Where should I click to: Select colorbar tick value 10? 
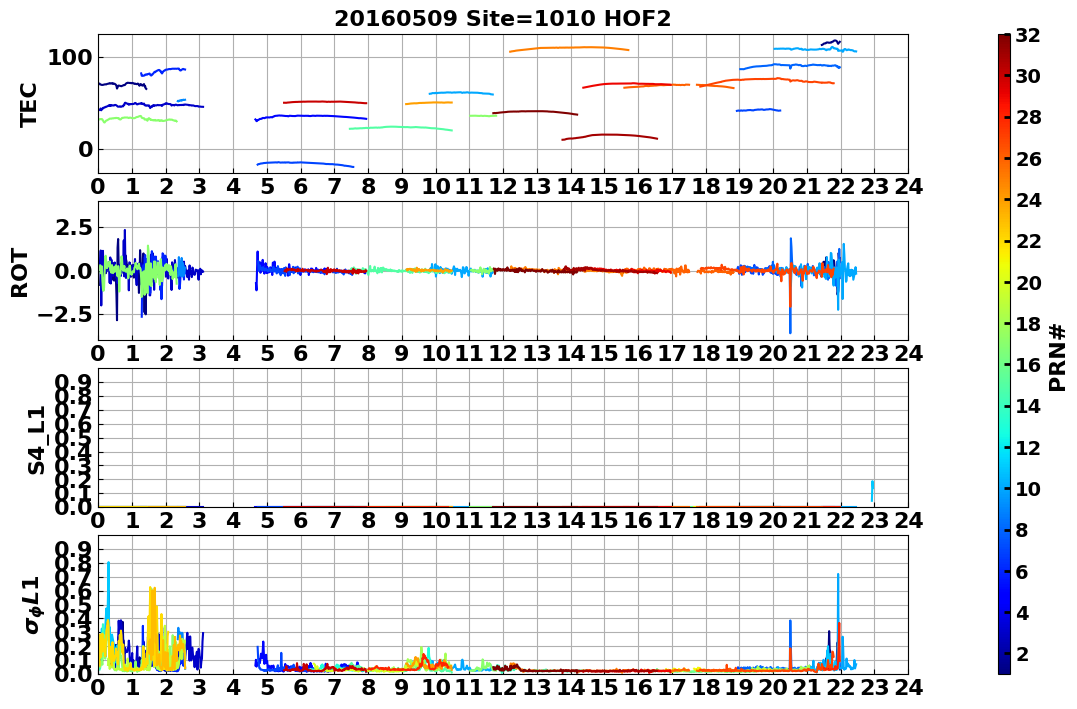coord(1028,488)
